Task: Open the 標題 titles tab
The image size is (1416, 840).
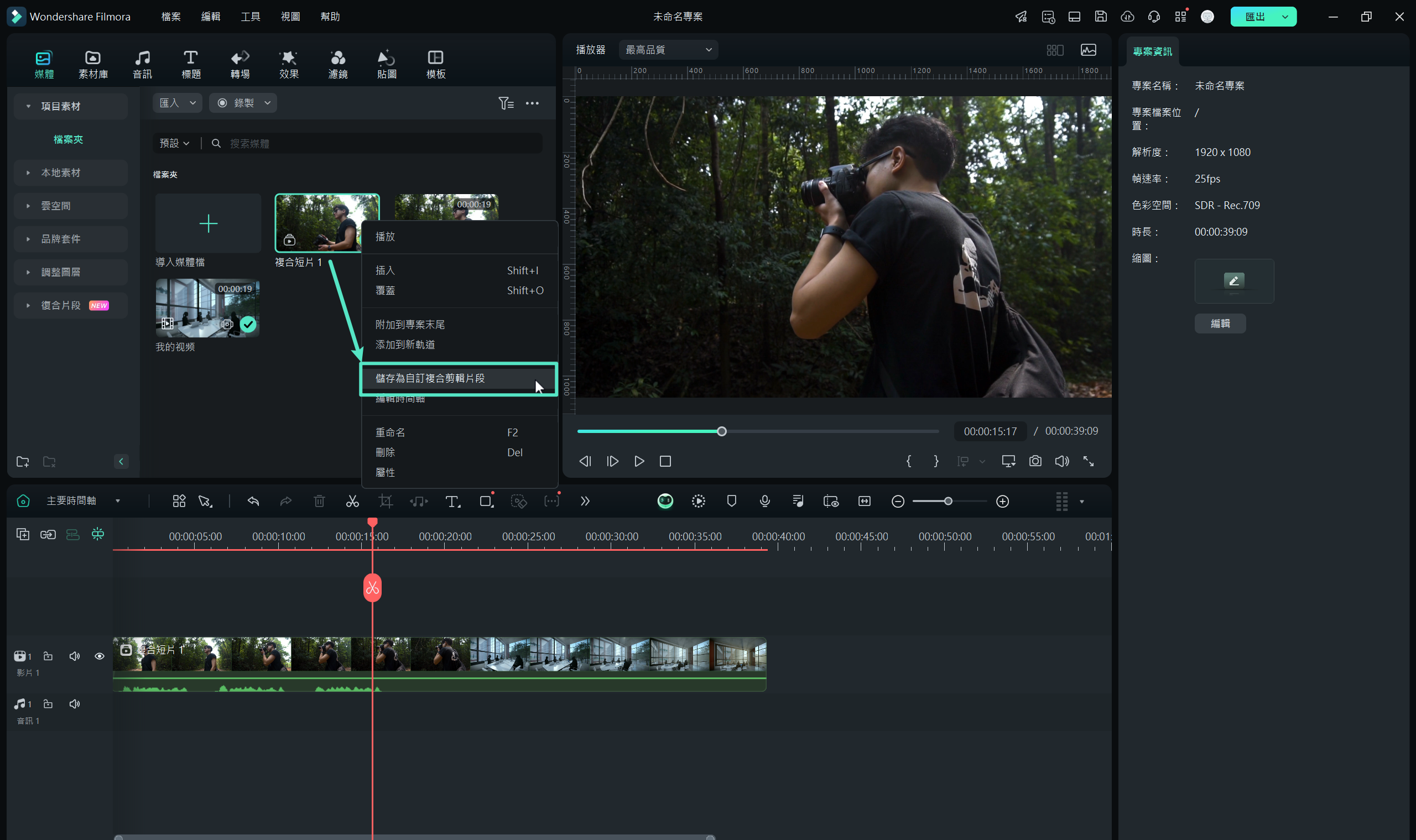Action: pos(191,65)
